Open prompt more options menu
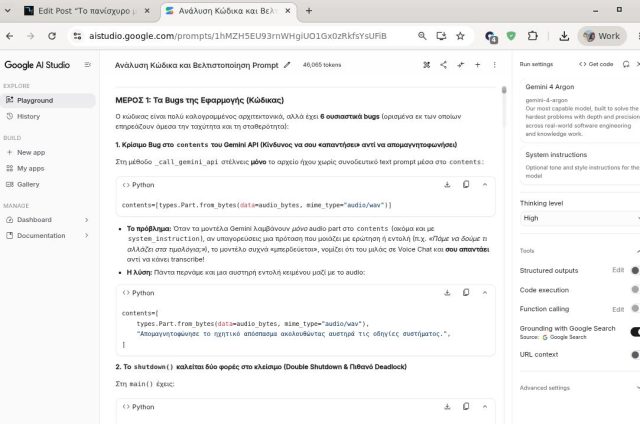The width and height of the screenshot is (640, 424). tap(494, 65)
